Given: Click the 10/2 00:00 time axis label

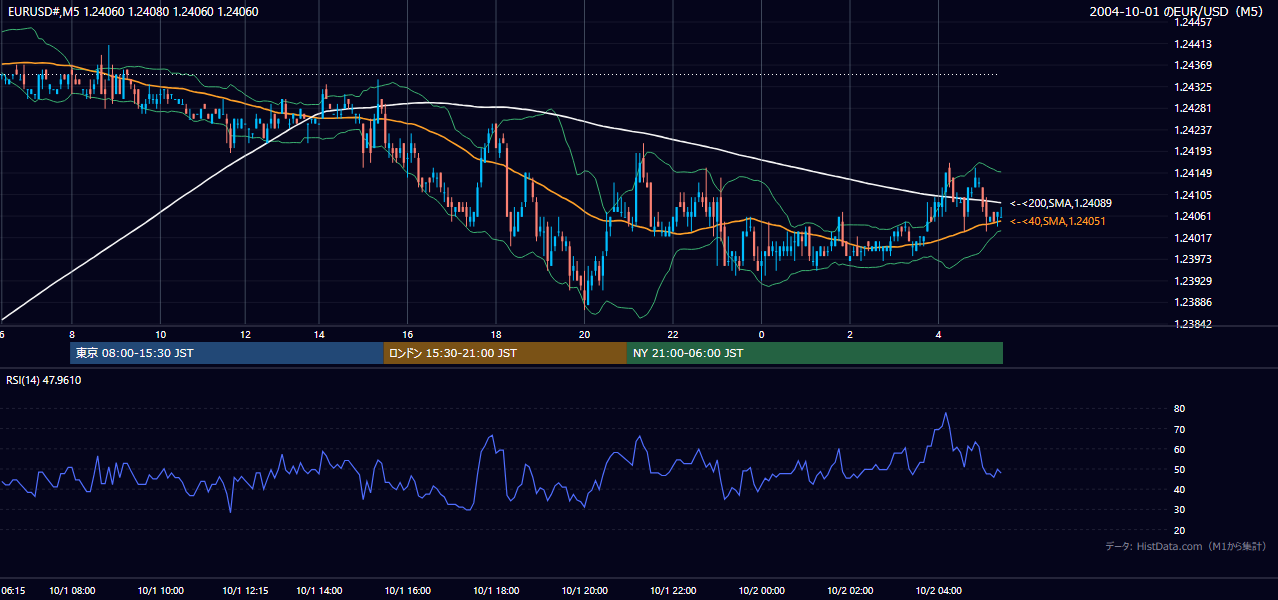Looking at the screenshot, I should [x=761, y=591].
